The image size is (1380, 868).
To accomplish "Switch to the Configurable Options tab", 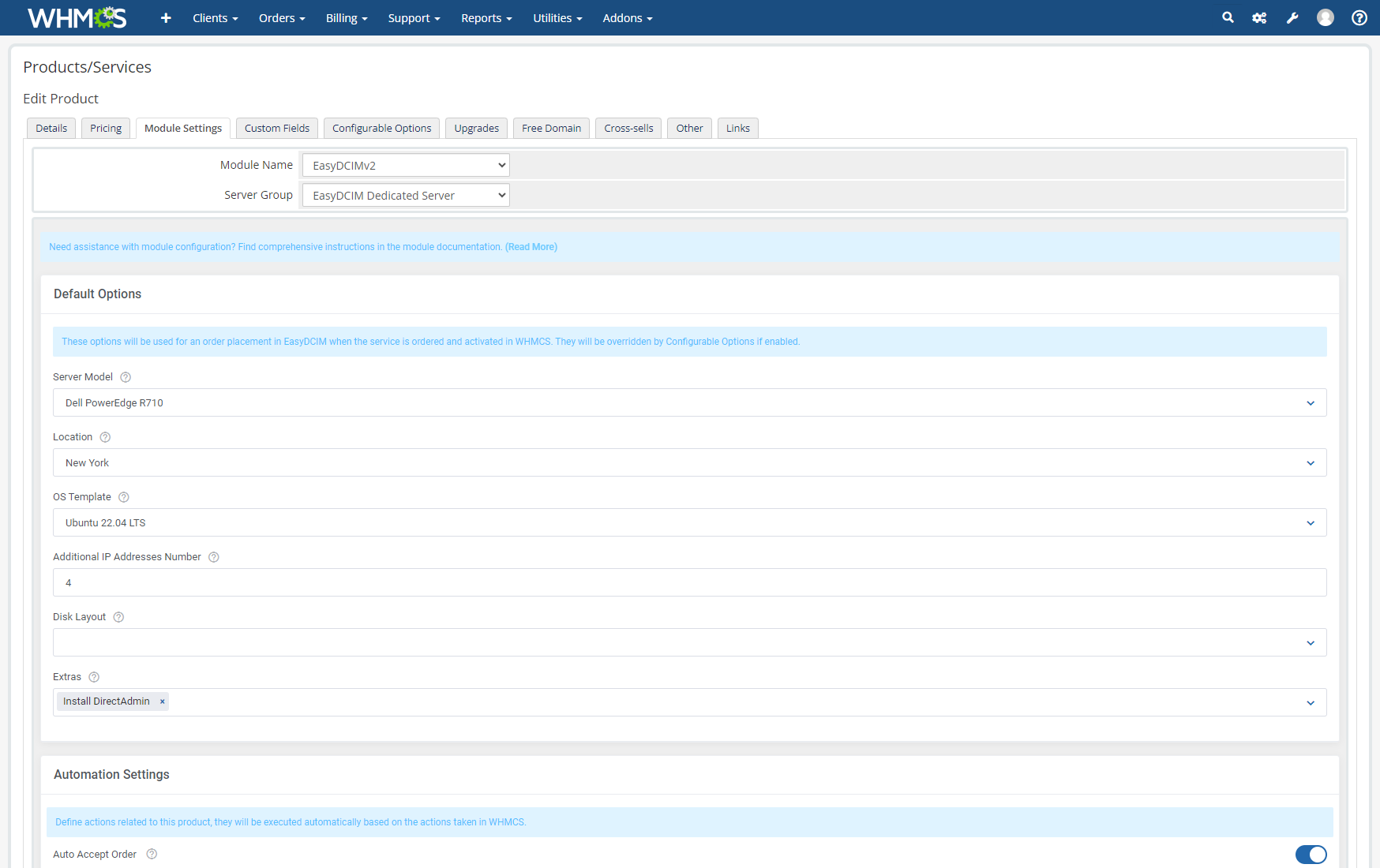I will pos(381,128).
